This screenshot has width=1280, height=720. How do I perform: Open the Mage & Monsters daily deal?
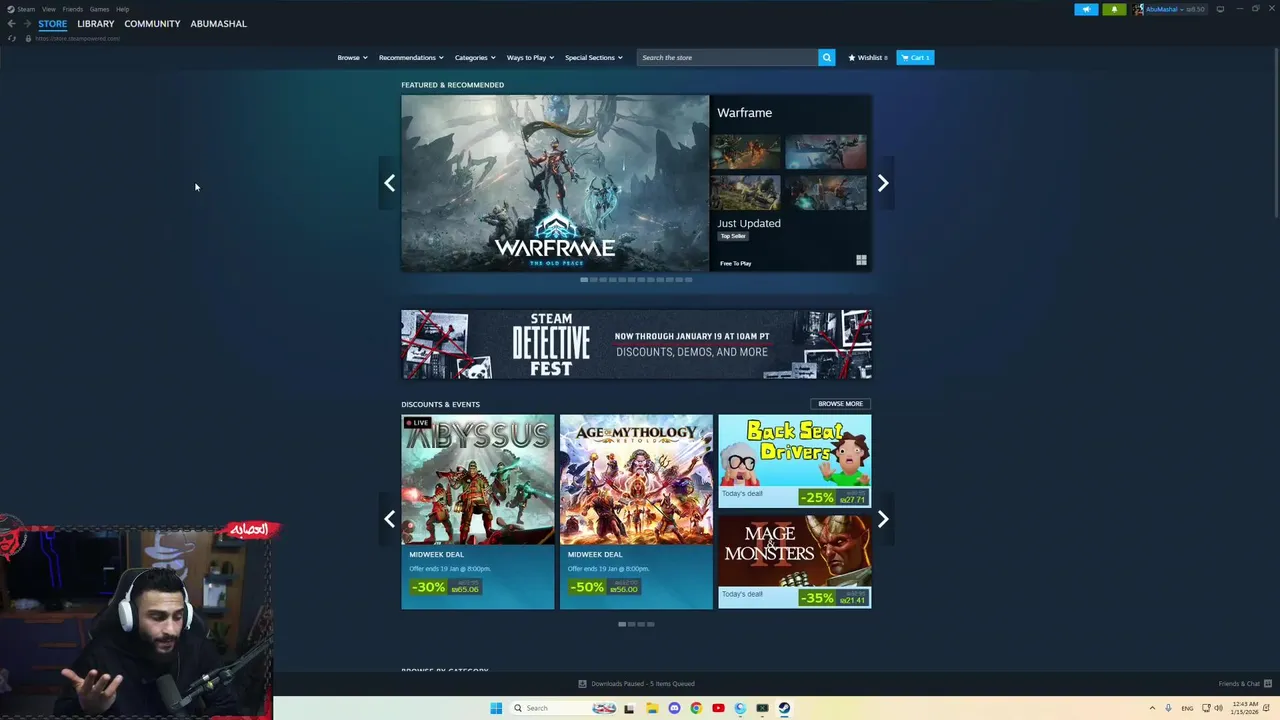(x=794, y=562)
